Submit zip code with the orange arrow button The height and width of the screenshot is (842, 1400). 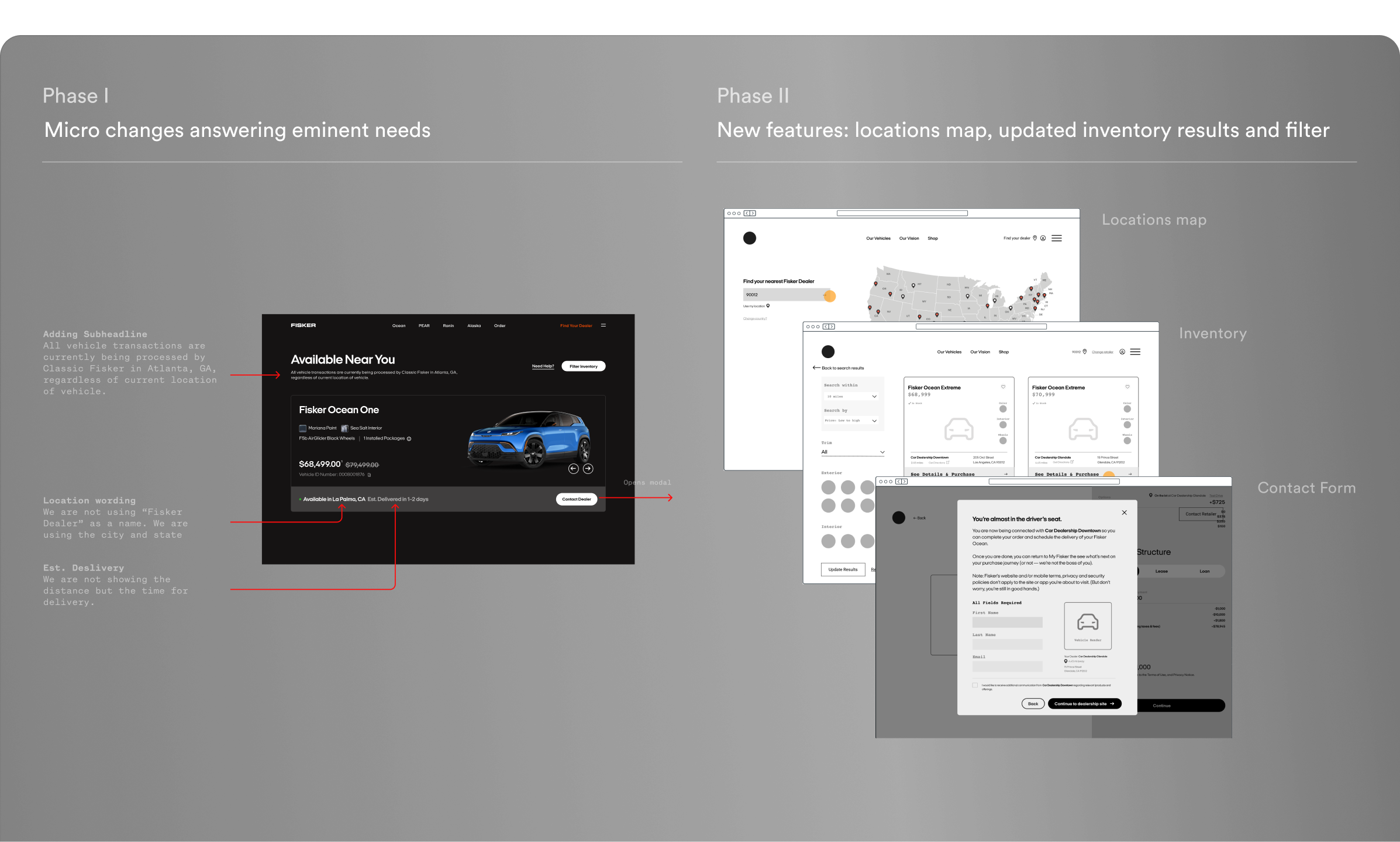pos(830,296)
